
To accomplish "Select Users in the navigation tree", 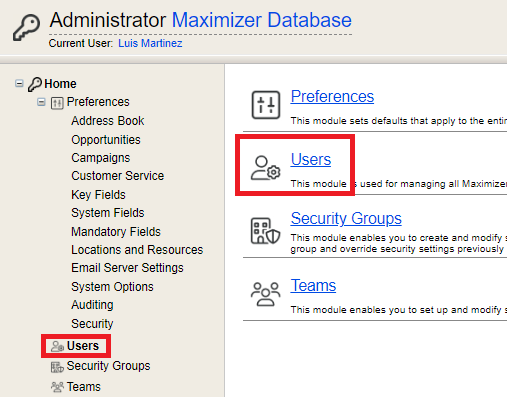I will tap(83, 346).
